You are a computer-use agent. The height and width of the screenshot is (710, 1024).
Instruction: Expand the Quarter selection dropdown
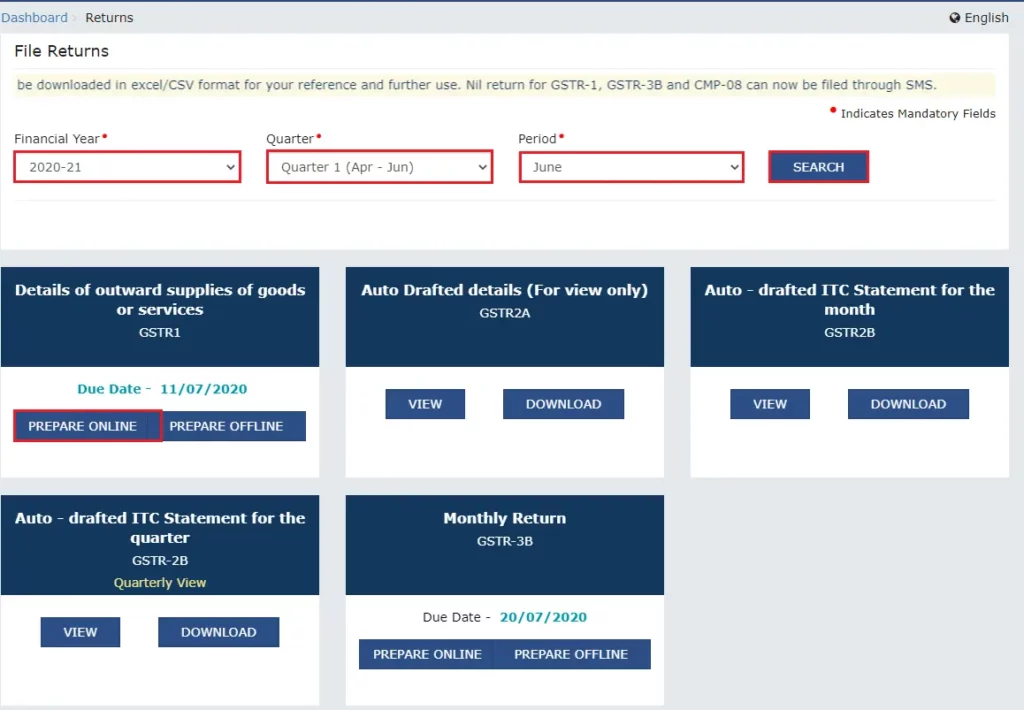pos(379,167)
